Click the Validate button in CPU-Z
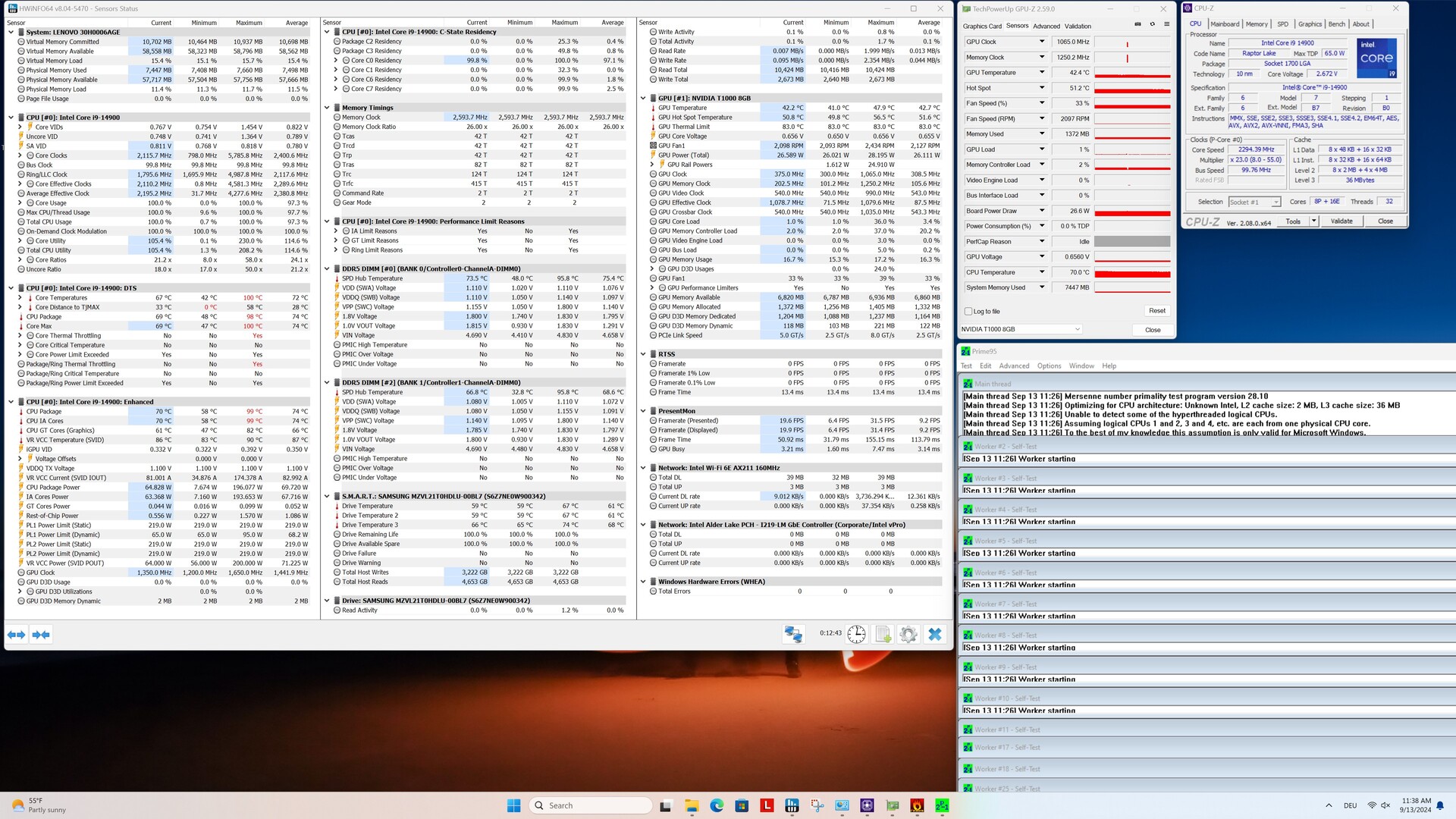This screenshot has width=1456, height=819. (1341, 221)
